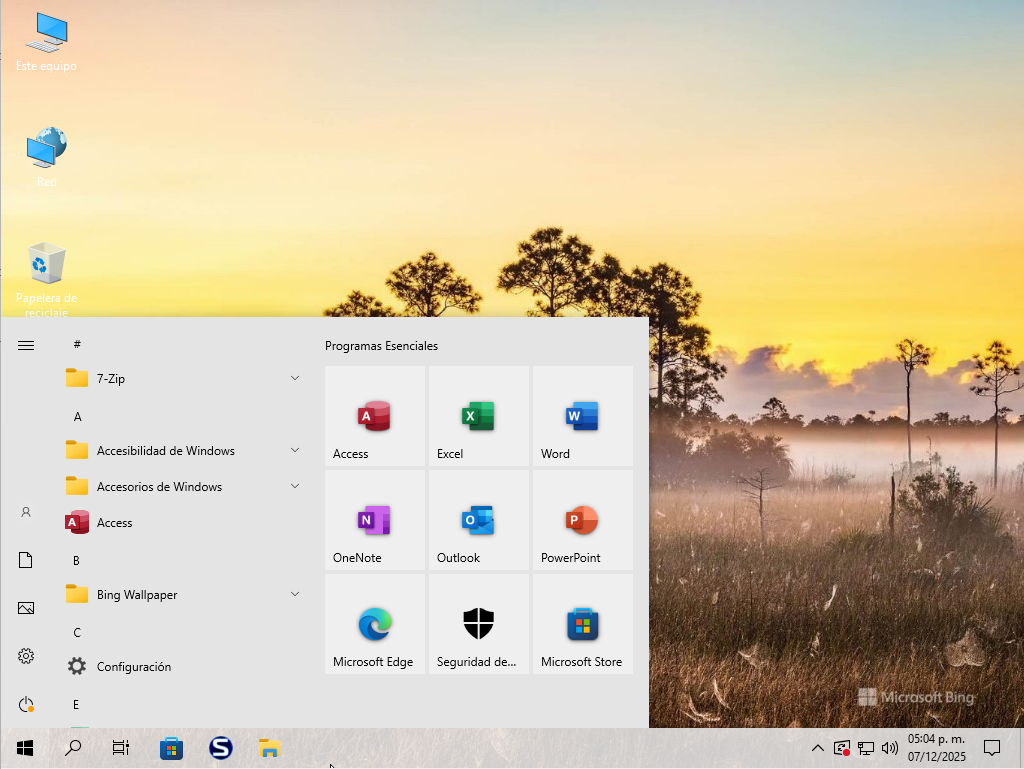Open the volume control in system tray
This screenshot has height=769, width=1024.
[890, 748]
